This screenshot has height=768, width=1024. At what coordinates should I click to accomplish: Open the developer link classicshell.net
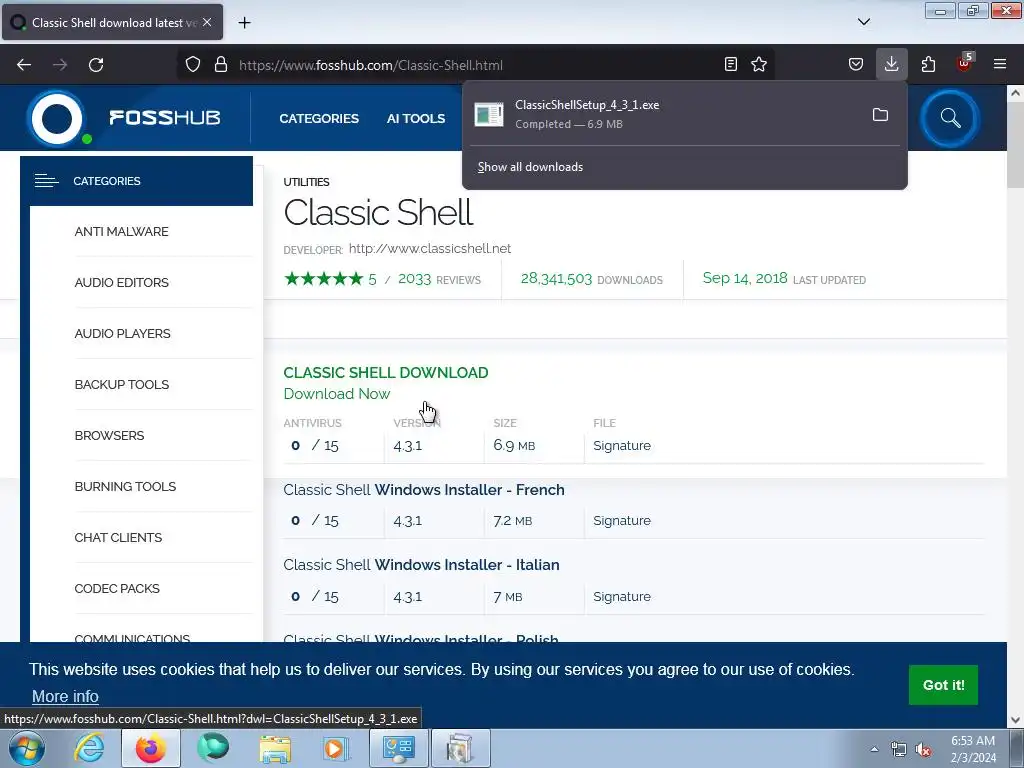430,249
